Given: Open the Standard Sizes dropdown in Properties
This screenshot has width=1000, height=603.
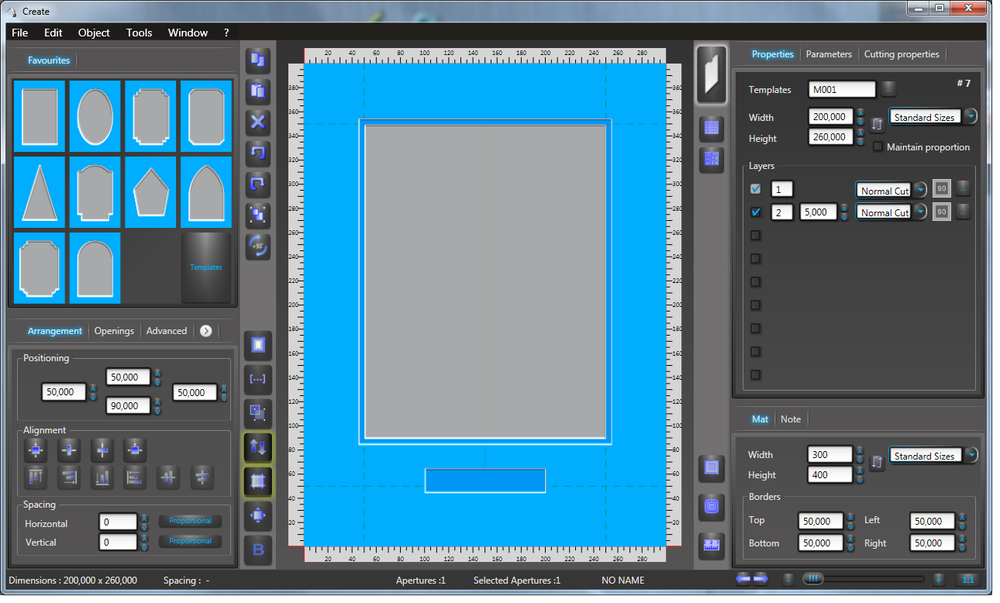Looking at the screenshot, I should [971, 117].
